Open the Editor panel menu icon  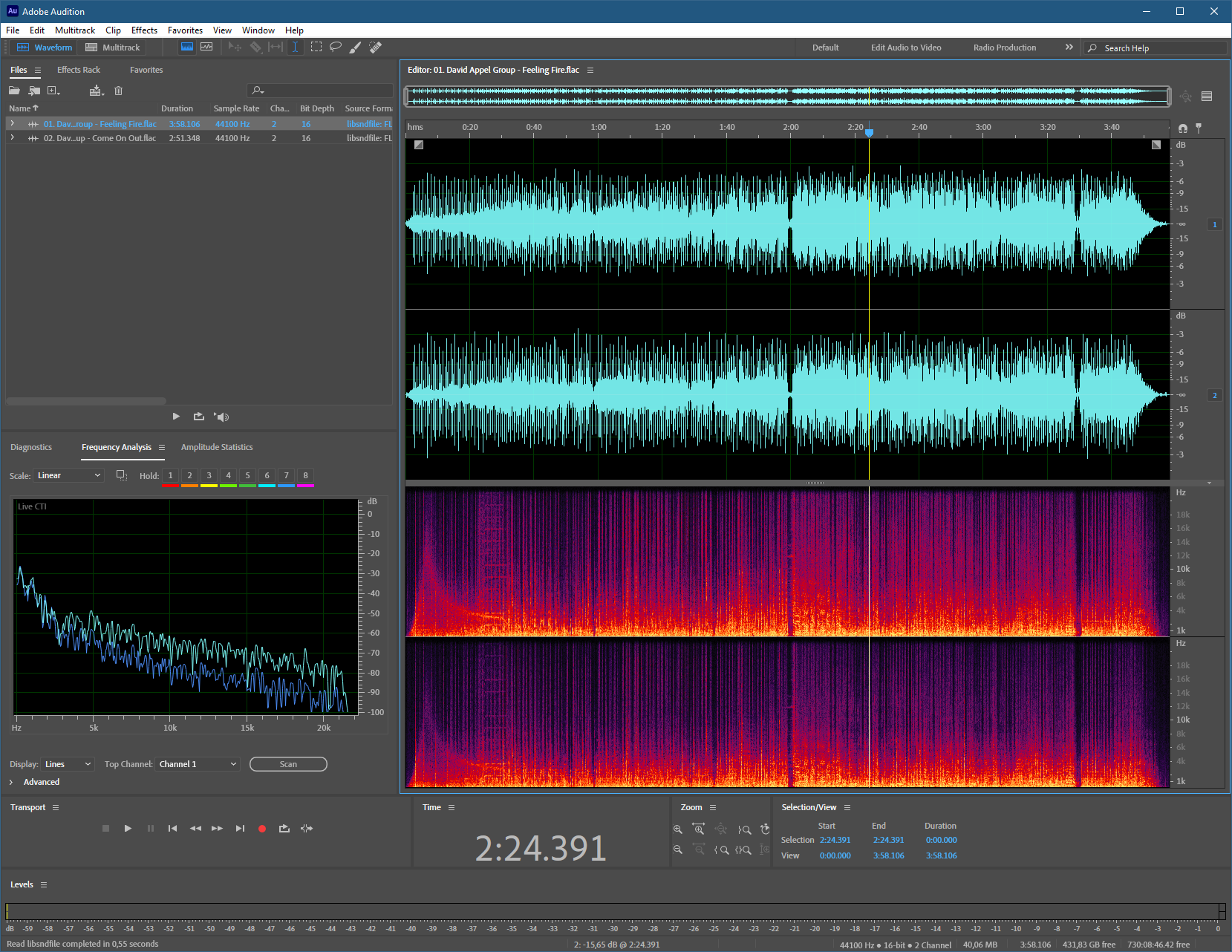click(590, 70)
